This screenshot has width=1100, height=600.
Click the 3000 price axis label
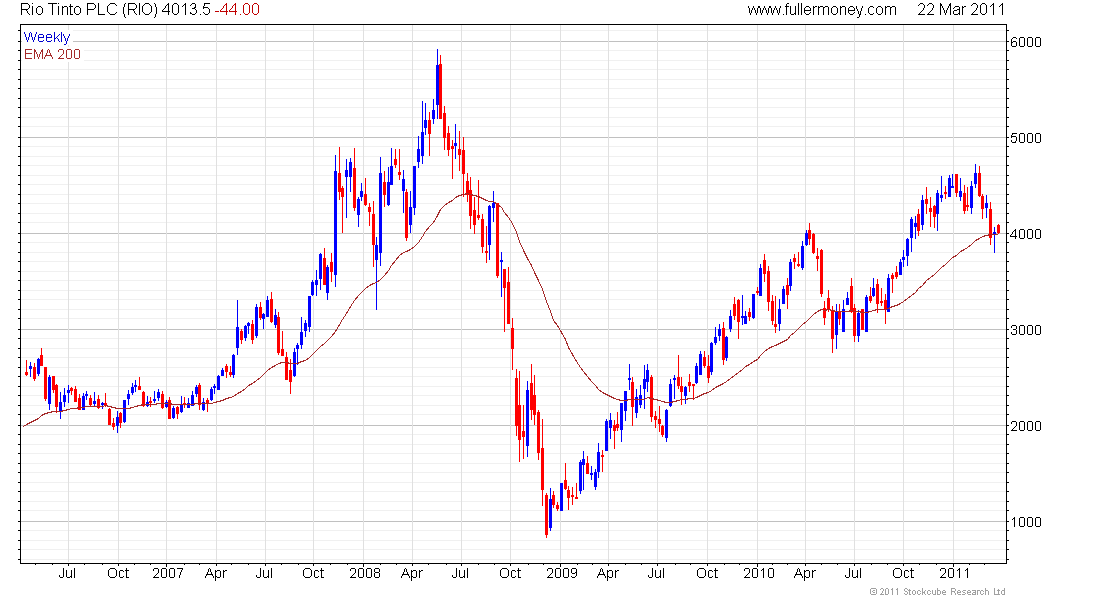[1026, 330]
